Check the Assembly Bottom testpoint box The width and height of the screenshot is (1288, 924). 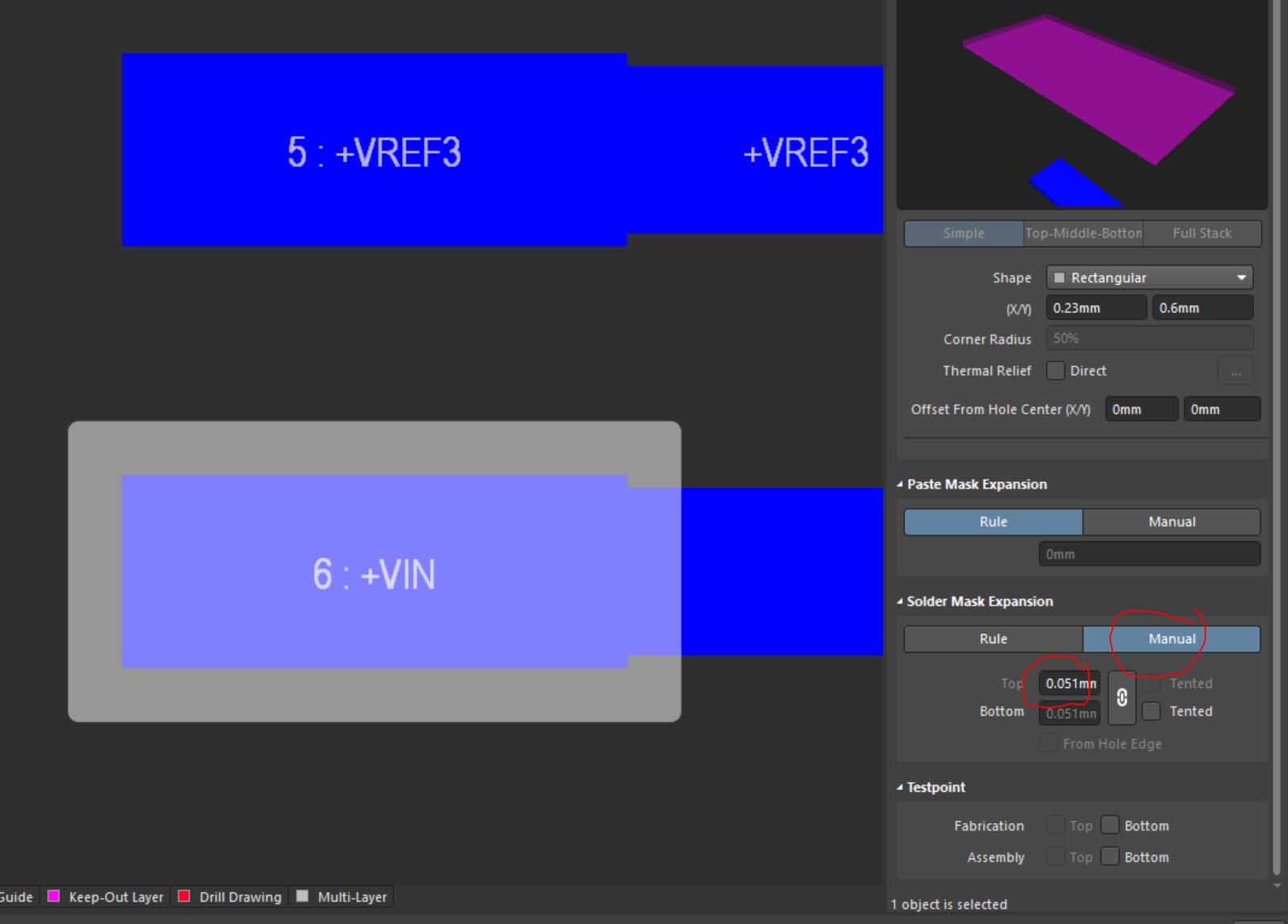1110,856
